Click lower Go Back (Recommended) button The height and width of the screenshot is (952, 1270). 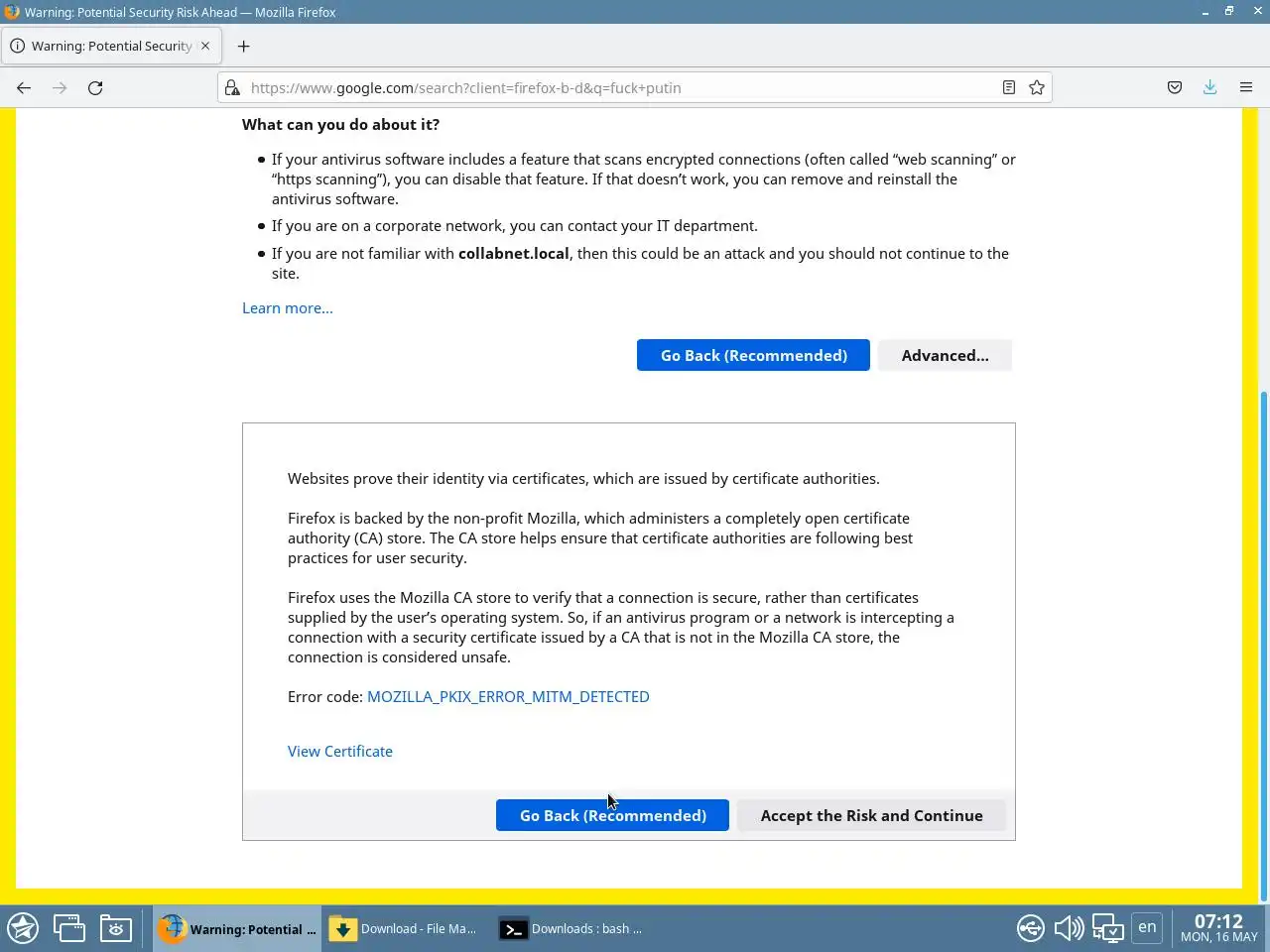pos(612,815)
